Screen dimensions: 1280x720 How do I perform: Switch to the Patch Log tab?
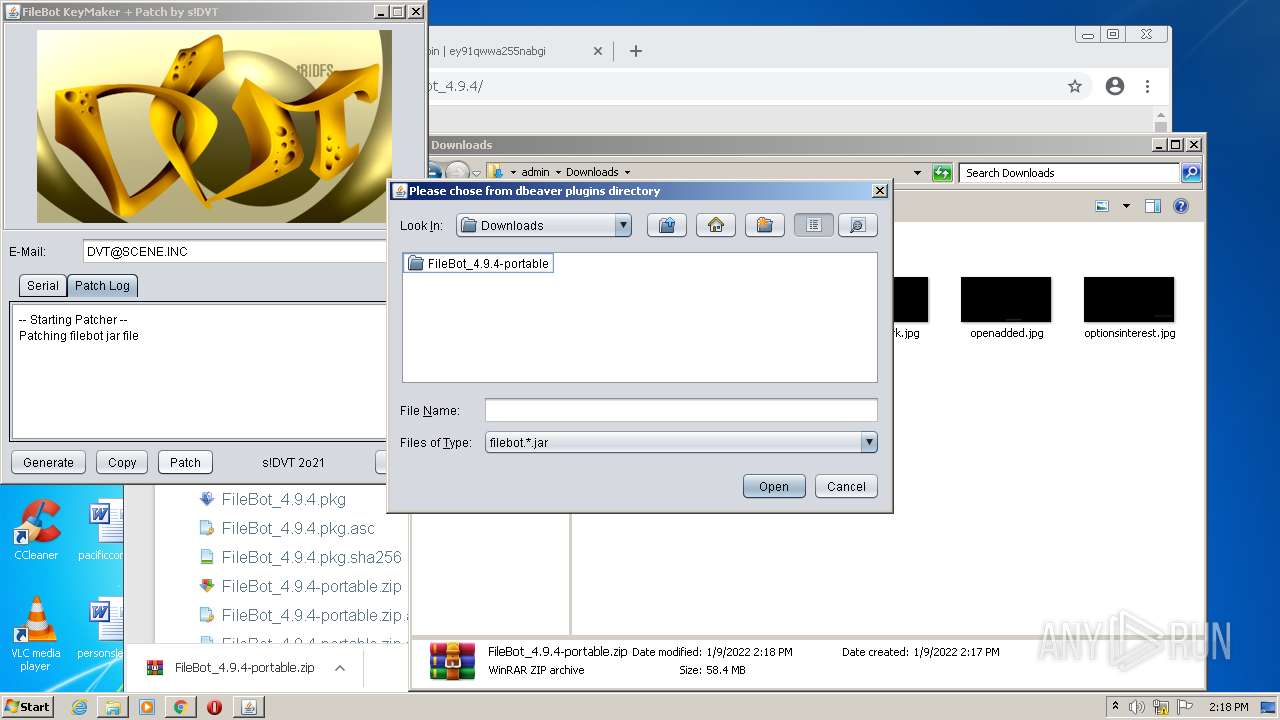[102, 285]
